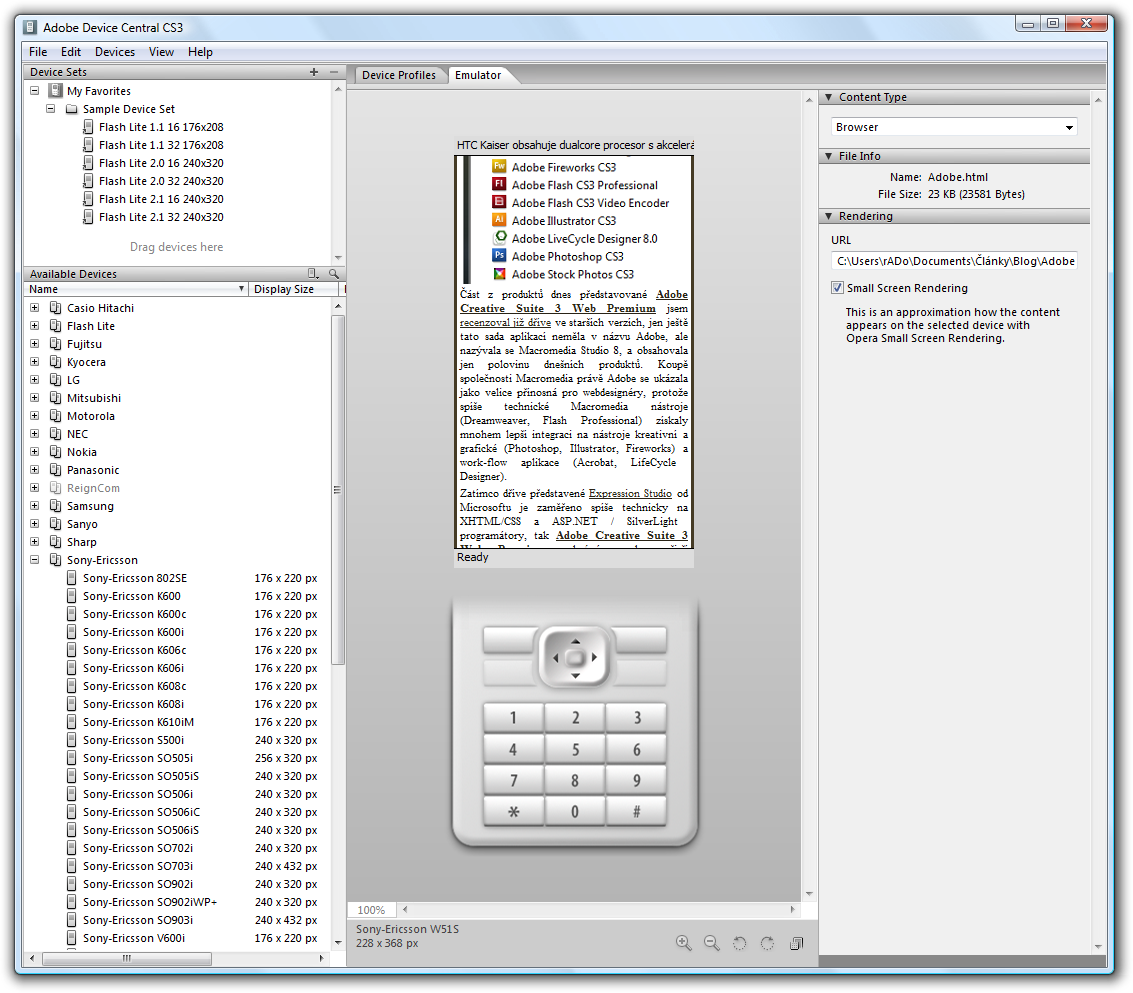Viewport: 1133px width, 993px height.
Task: Click the right arrow on the phone D-pad
Action: pos(594,658)
